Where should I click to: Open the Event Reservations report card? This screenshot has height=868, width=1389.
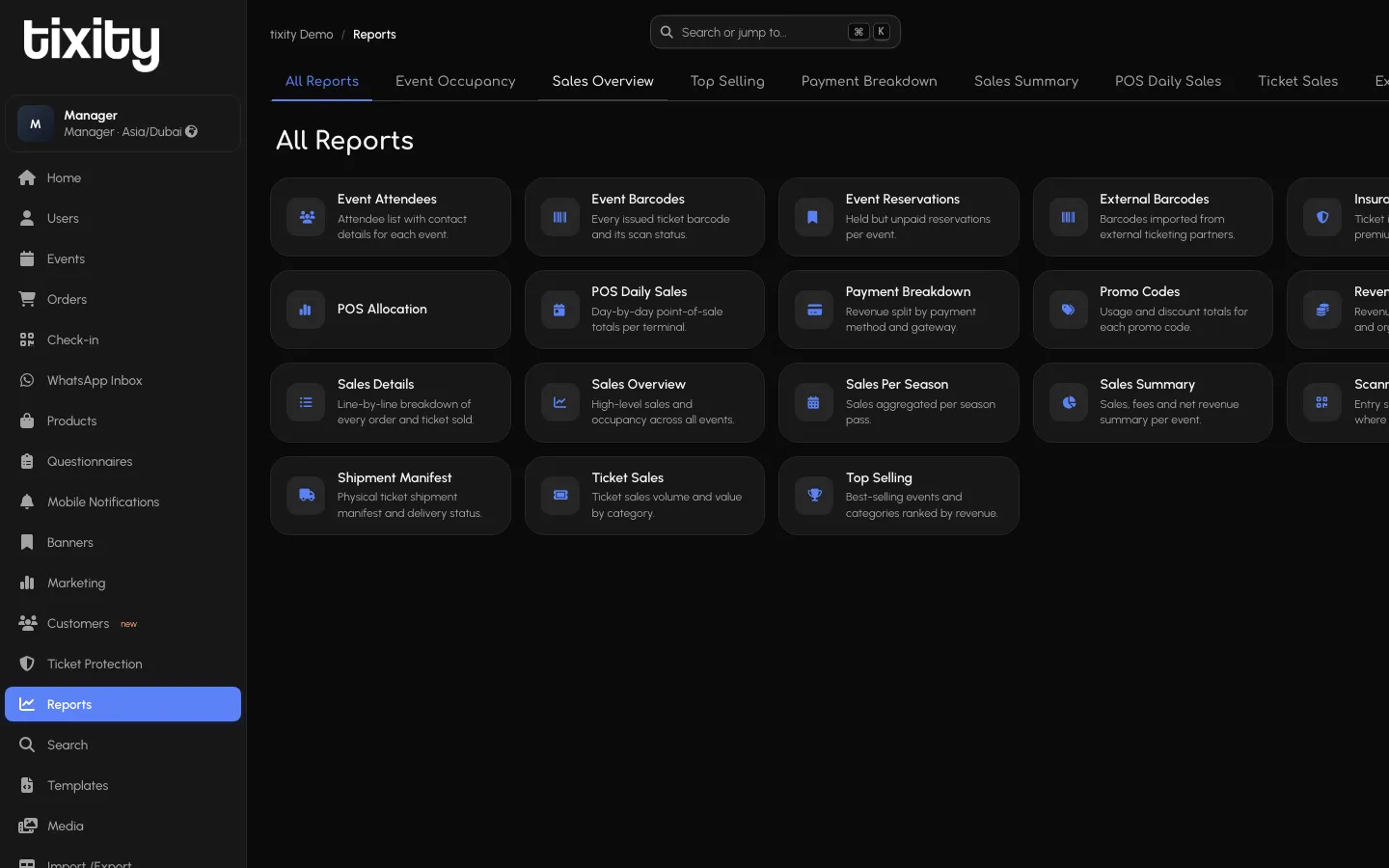899,217
